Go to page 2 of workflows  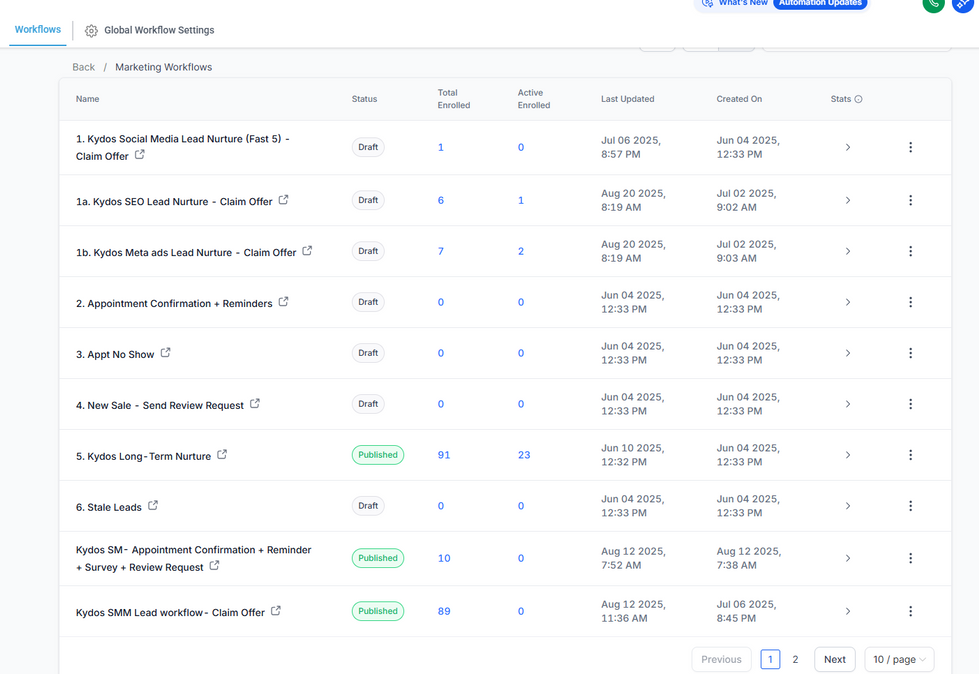[795, 660]
